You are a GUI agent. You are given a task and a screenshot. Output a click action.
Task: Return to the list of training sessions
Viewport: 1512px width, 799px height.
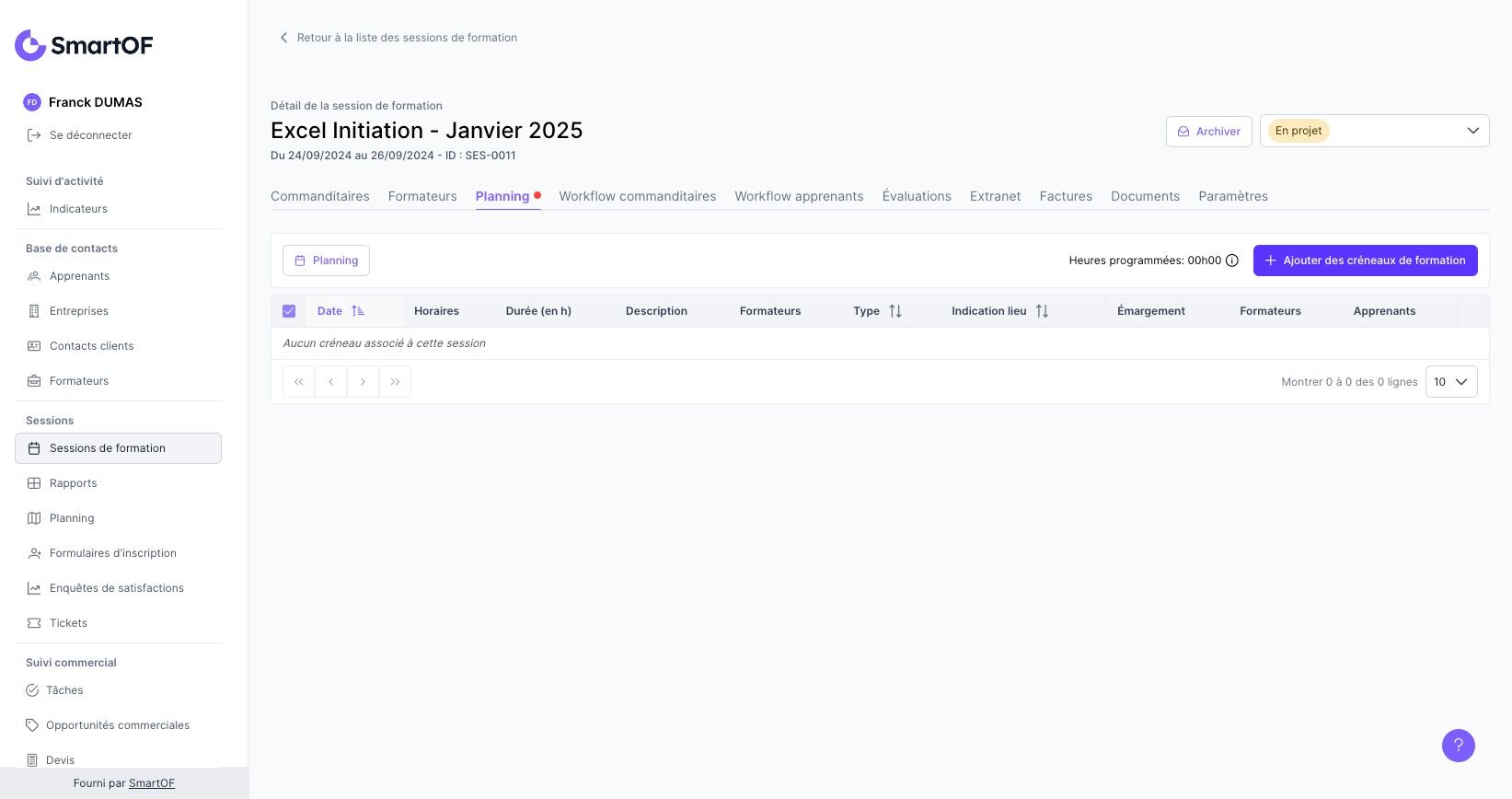pyautogui.click(x=398, y=38)
